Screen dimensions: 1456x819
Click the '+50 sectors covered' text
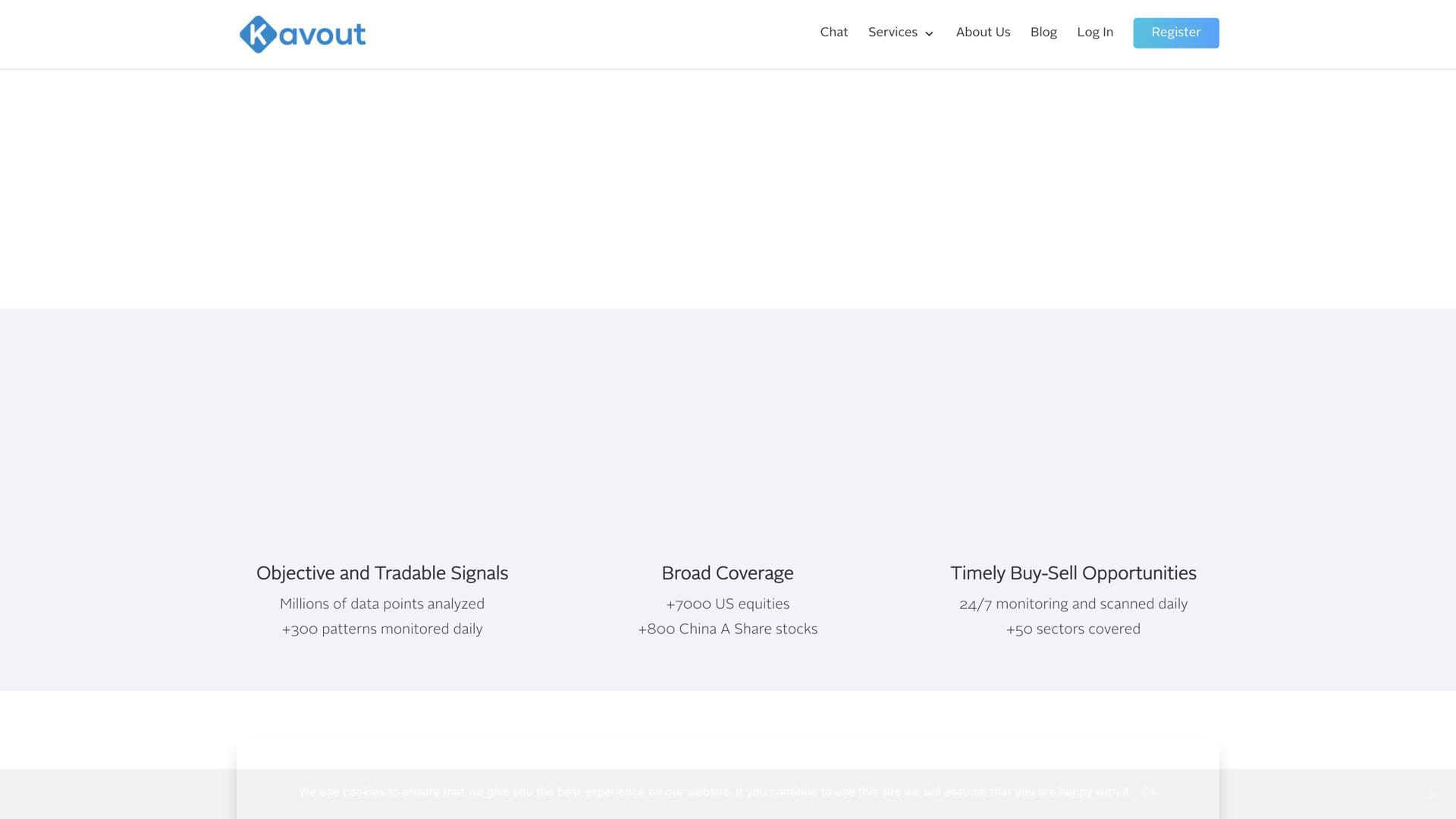[x=1073, y=629]
